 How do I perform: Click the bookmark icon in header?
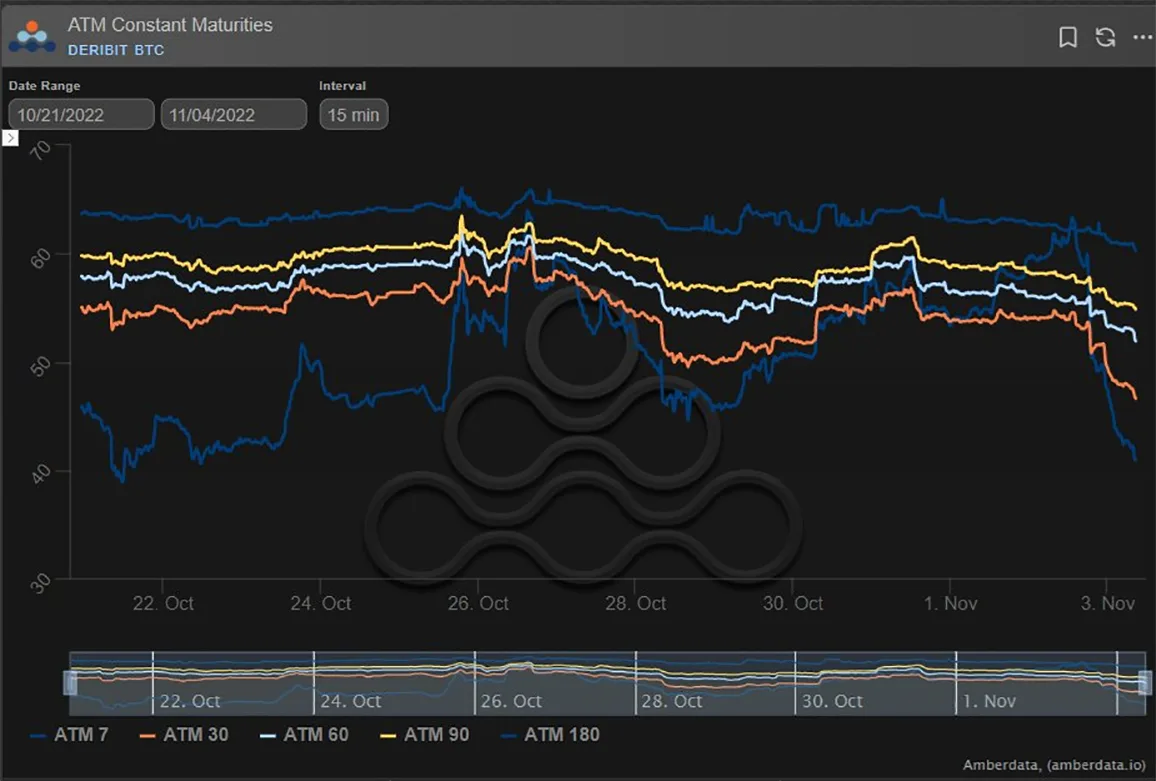pyautogui.click(x=1068, y=37)
